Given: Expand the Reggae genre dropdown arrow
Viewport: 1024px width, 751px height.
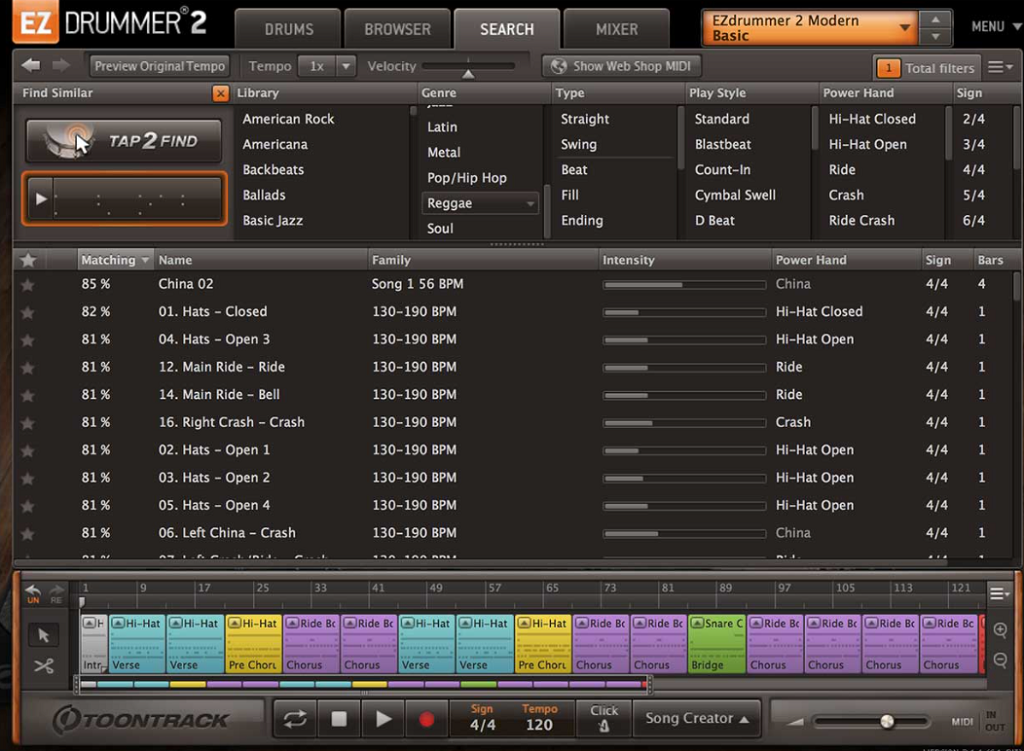Looking at the screenshot, I should coord(530,204).
